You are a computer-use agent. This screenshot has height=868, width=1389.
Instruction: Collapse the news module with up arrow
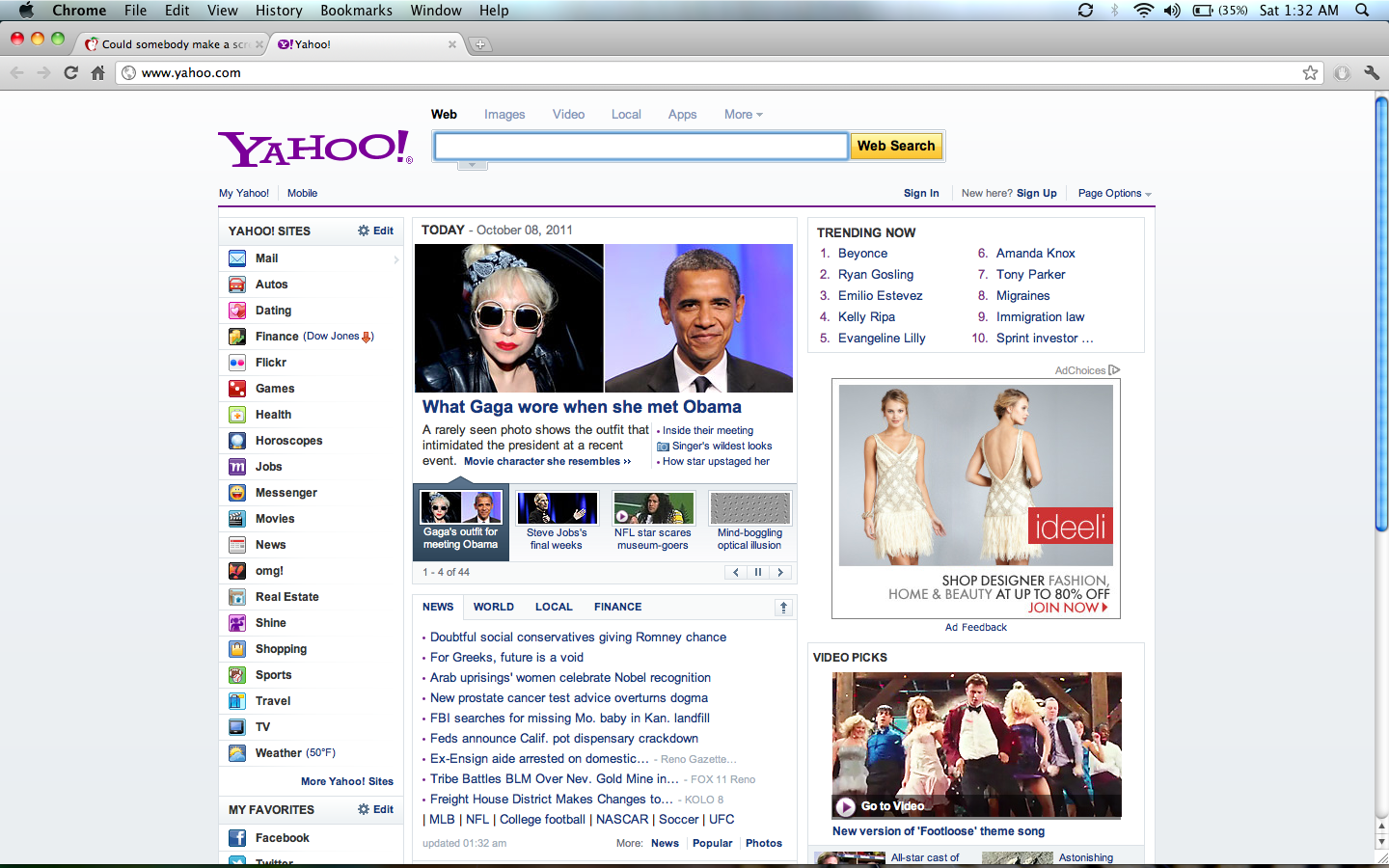coord(783,607)
